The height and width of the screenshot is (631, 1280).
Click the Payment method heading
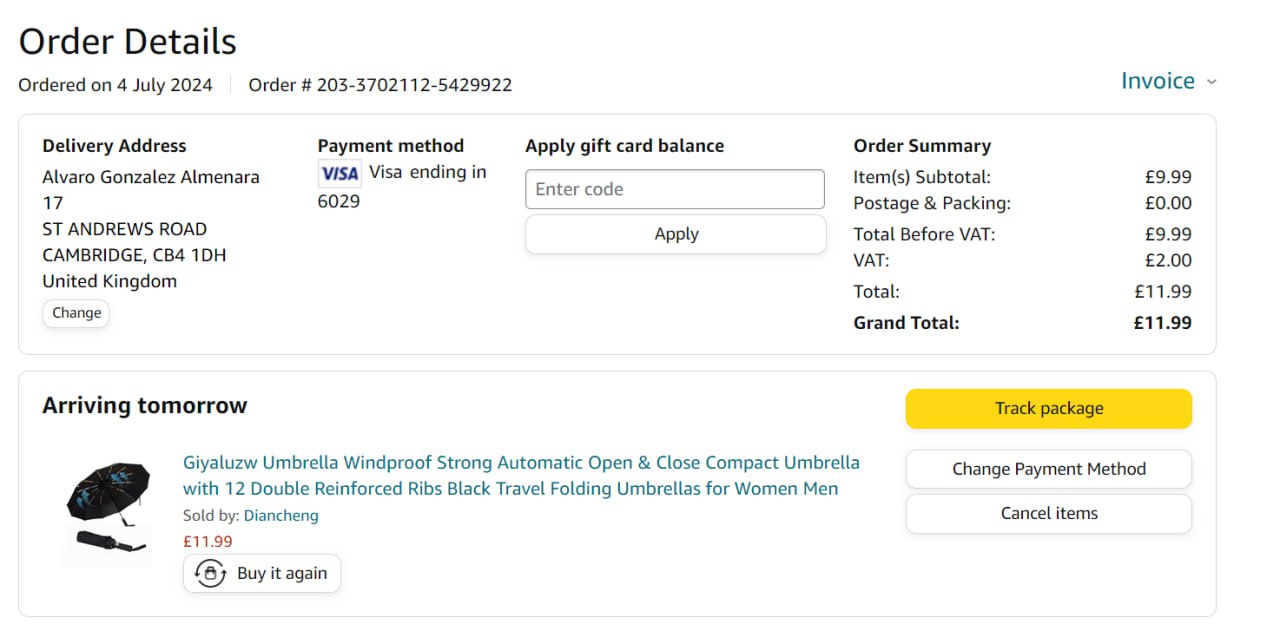[x=390, y=146]
